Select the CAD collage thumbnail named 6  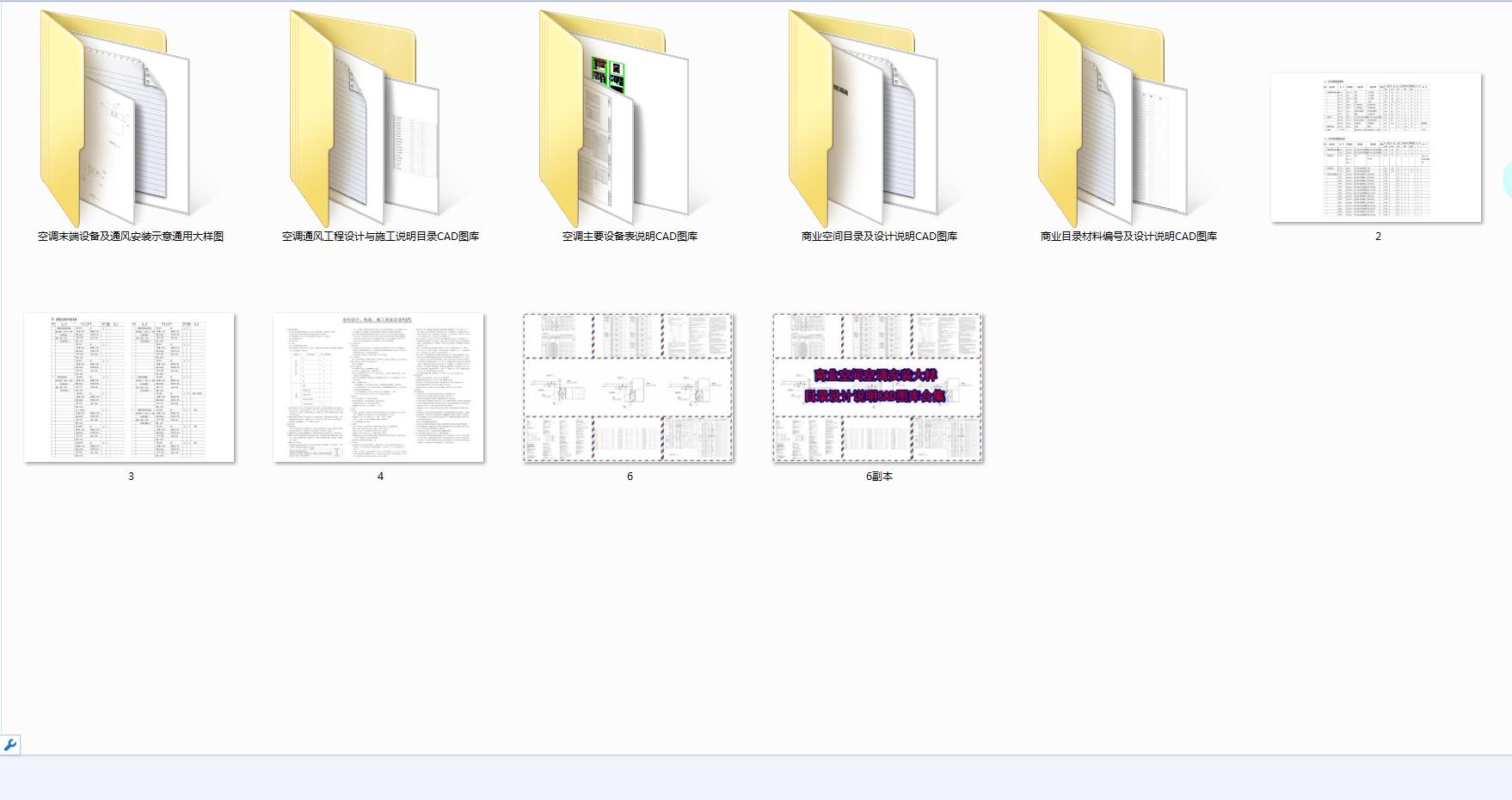click(629, 388)
